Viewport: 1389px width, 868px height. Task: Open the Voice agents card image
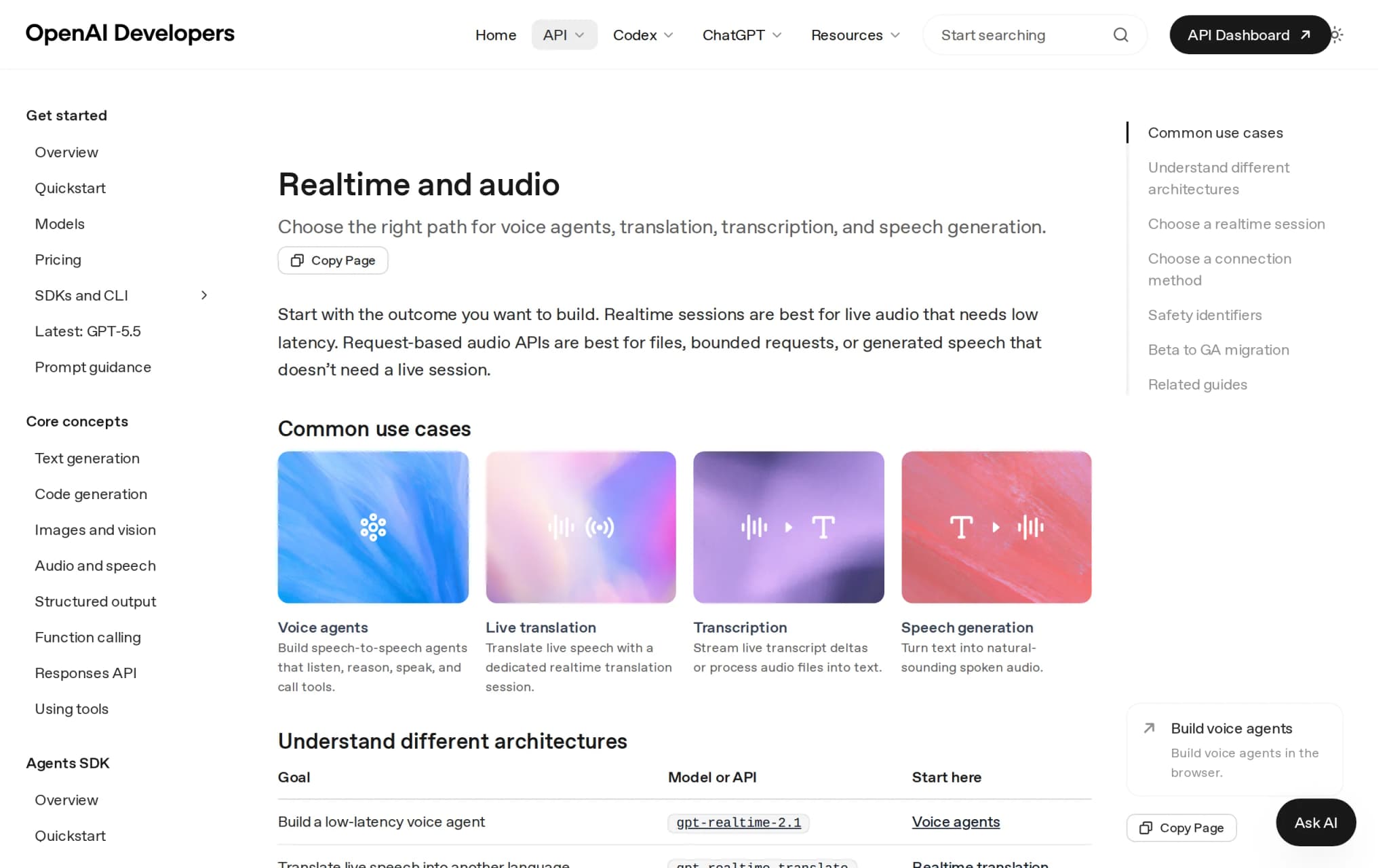[373, 527]
